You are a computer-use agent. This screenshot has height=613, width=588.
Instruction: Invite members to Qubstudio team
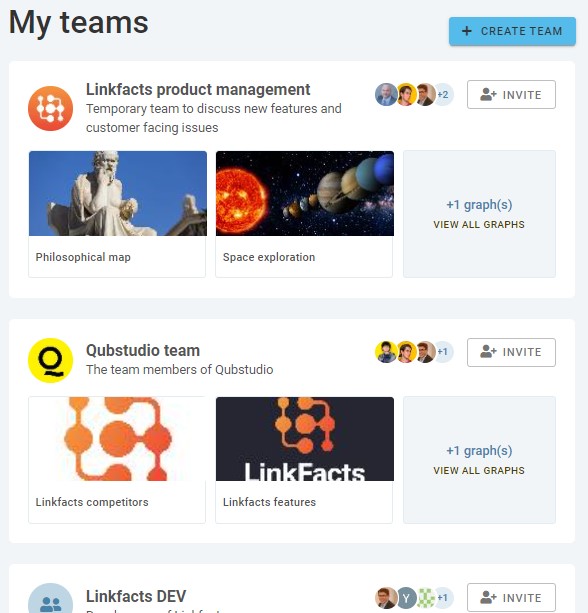tap(511, 352)
